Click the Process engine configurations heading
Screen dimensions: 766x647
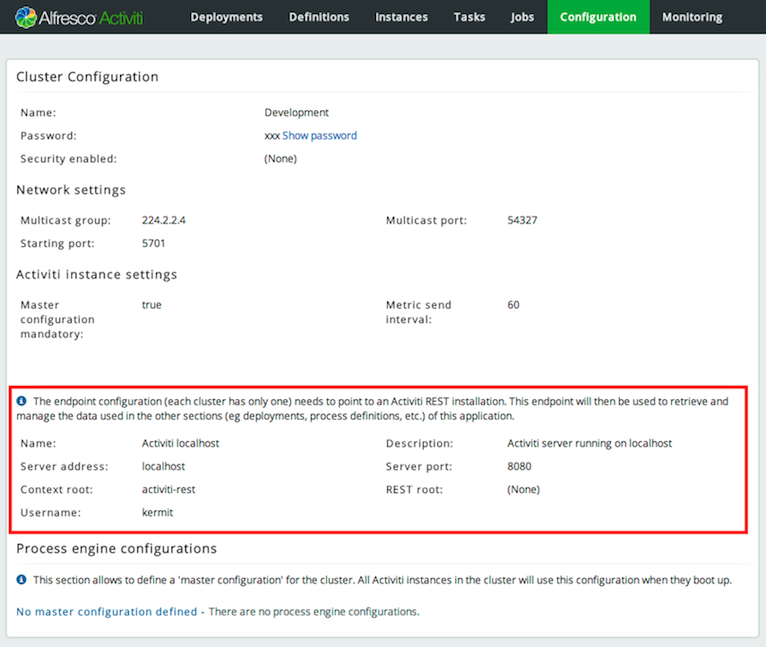[x=116, y=549]
